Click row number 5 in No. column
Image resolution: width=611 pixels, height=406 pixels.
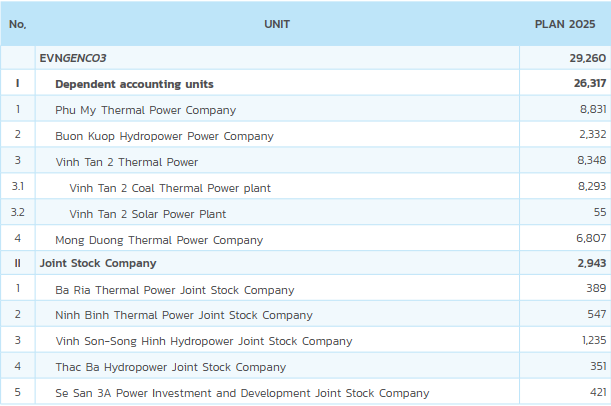pyautogui.click(x=18, y=392)
